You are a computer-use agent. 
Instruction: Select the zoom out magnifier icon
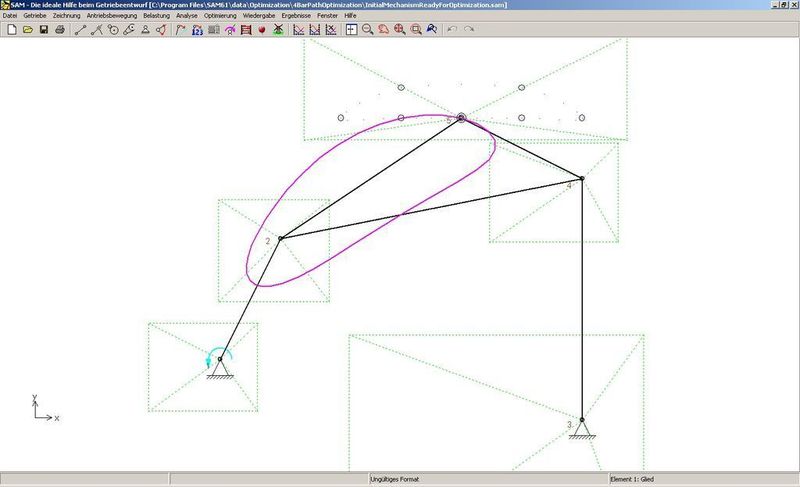368,30
